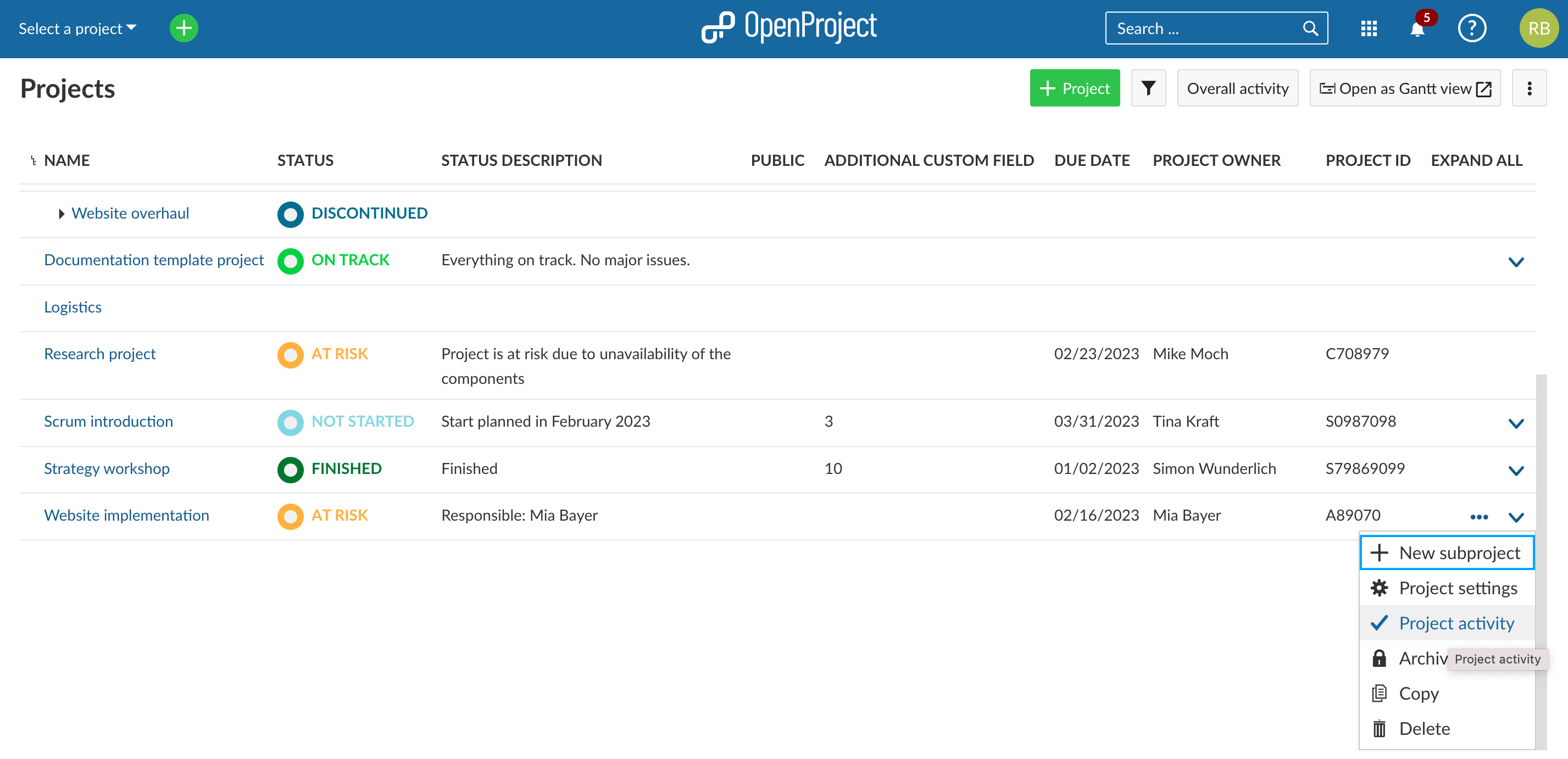Viewport: 1568px width, 759px height.
Task: Open the filter icon beside Project button
Action: pyautogui.click(x=1148, y=88)
